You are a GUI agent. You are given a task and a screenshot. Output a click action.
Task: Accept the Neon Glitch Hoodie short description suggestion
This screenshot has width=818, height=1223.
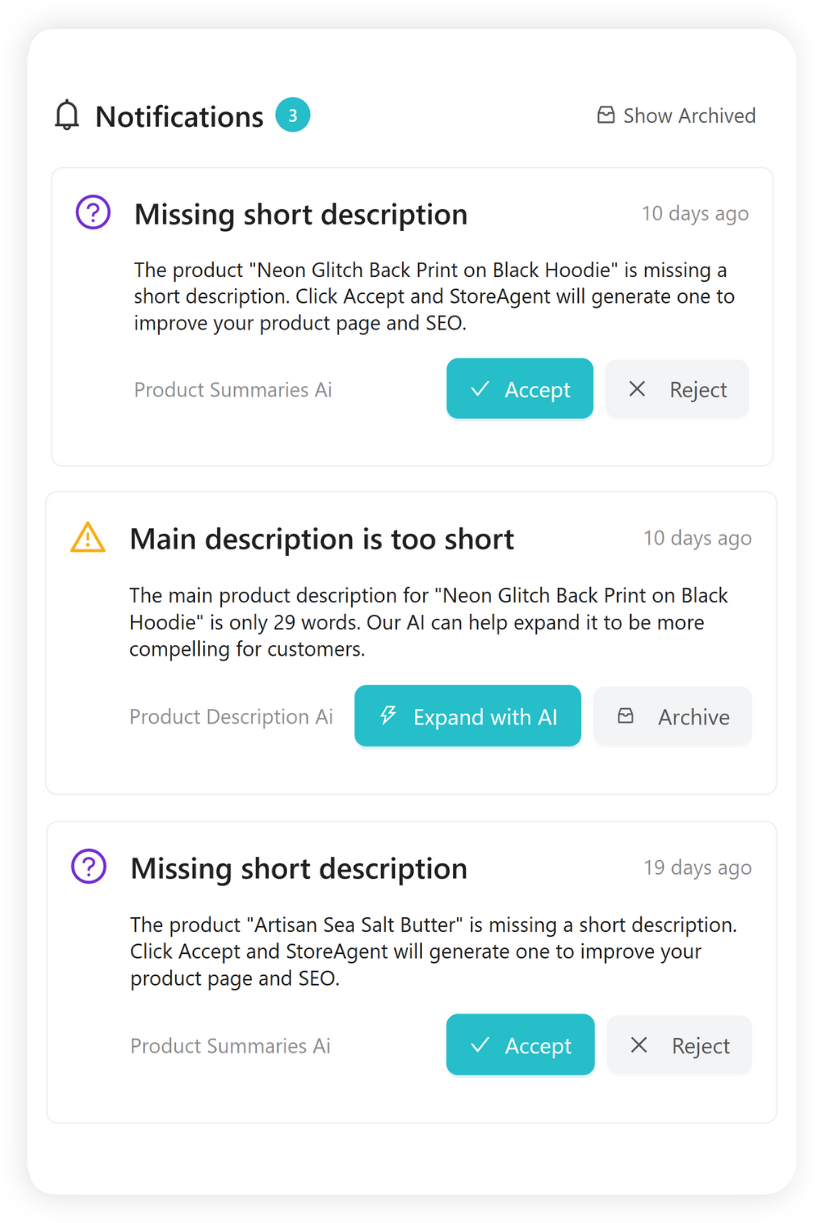[520, 389]
